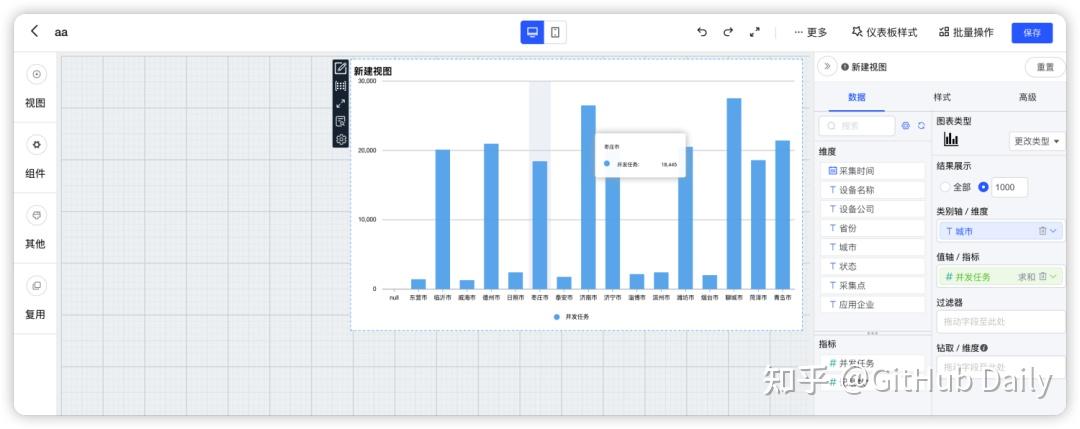Open the 复用 sidebar section

tap(36, 298)
